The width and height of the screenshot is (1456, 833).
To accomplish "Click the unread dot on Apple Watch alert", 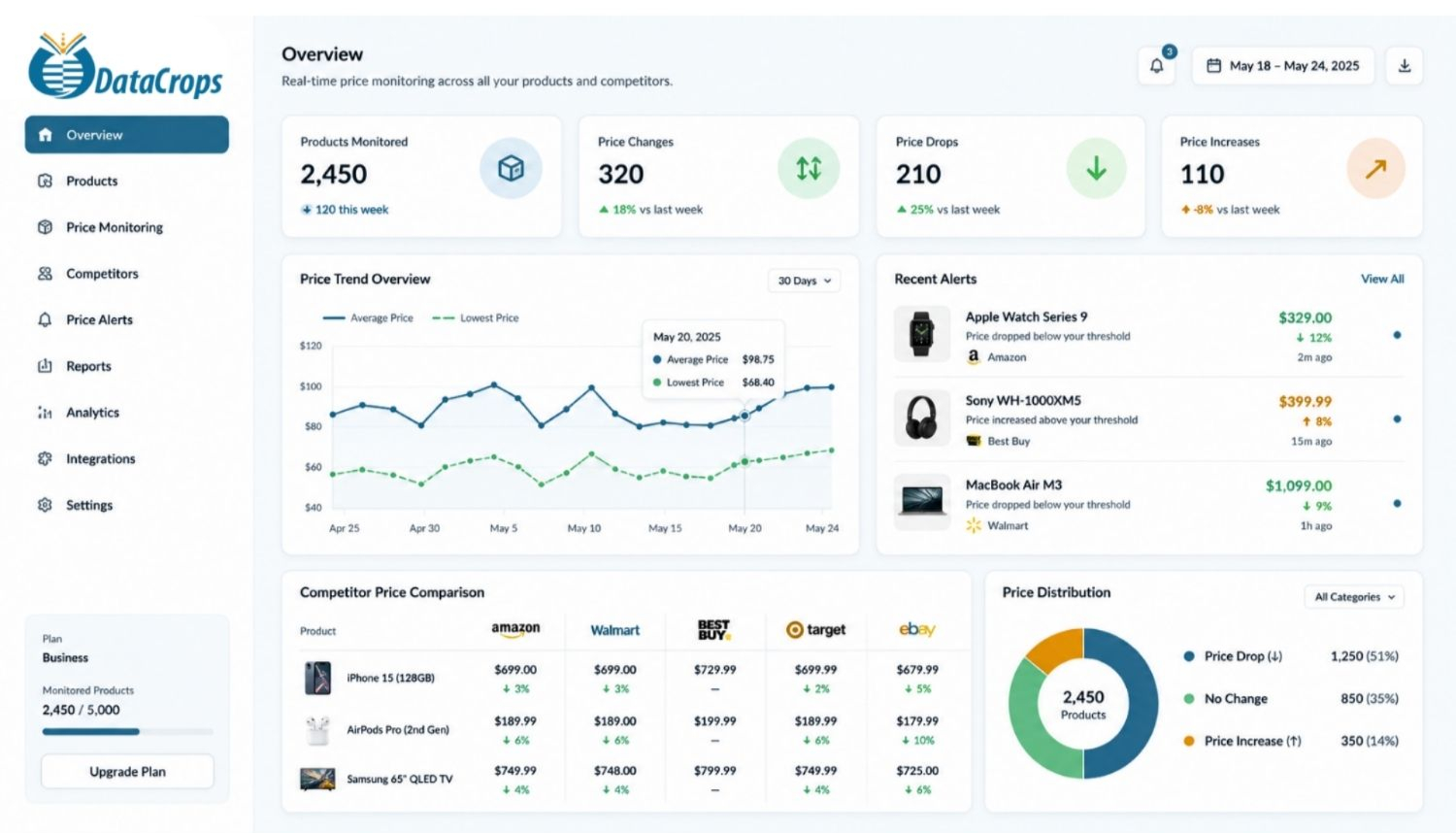I will (x=1397, y=335).
